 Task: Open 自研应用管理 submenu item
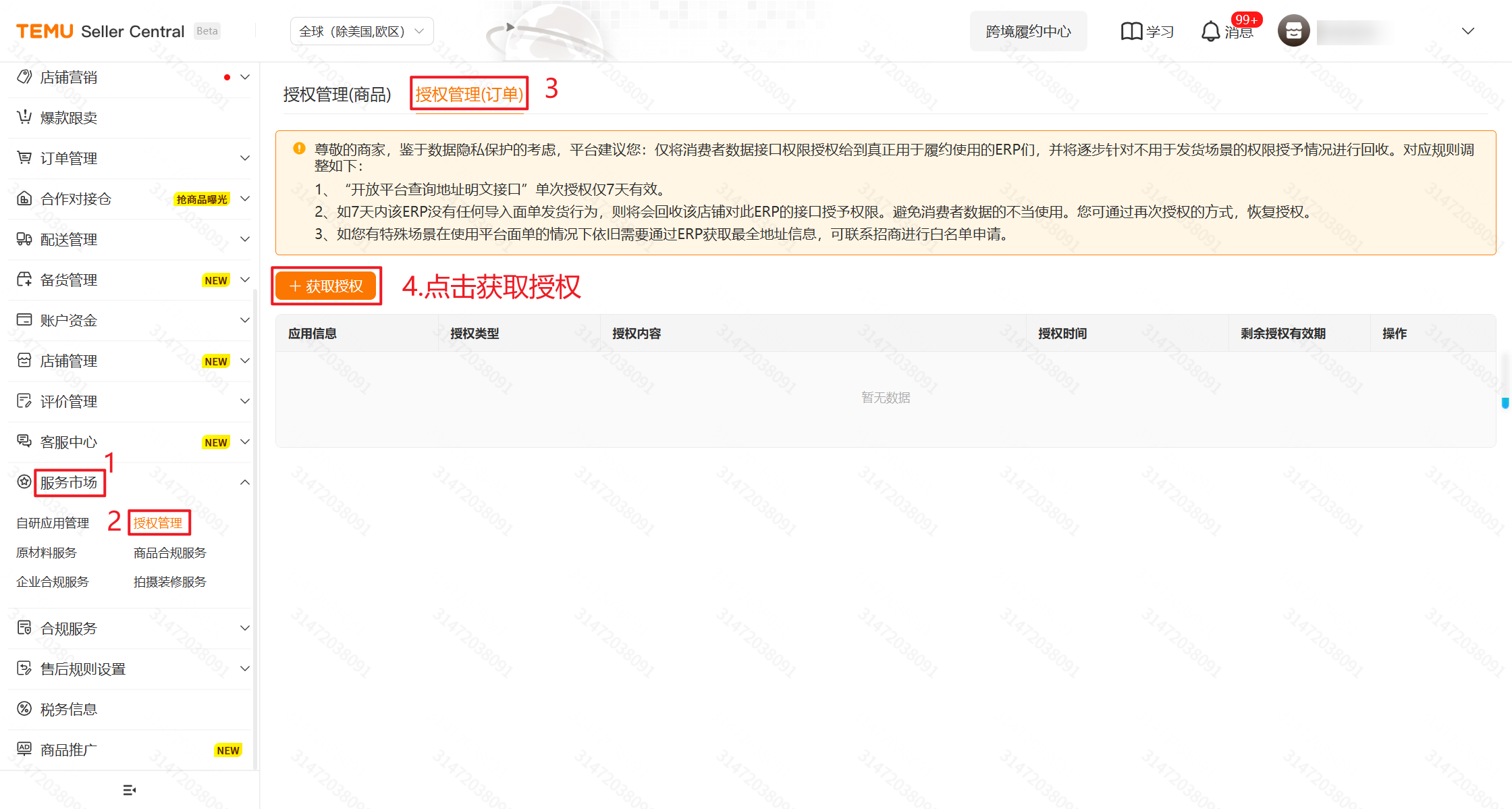click(x=53, y=523)
